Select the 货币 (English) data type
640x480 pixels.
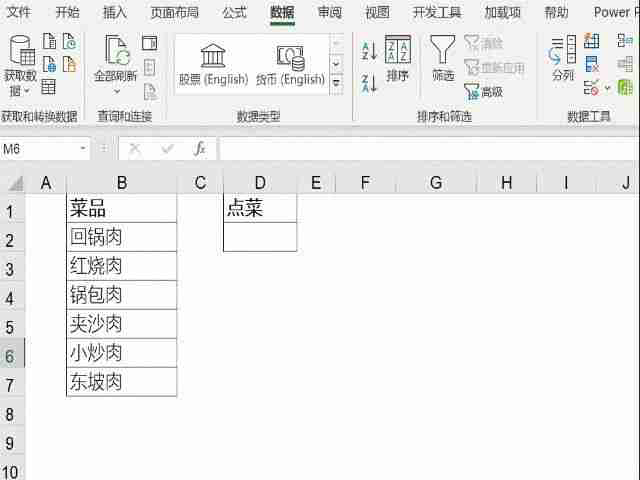point(290,64)
